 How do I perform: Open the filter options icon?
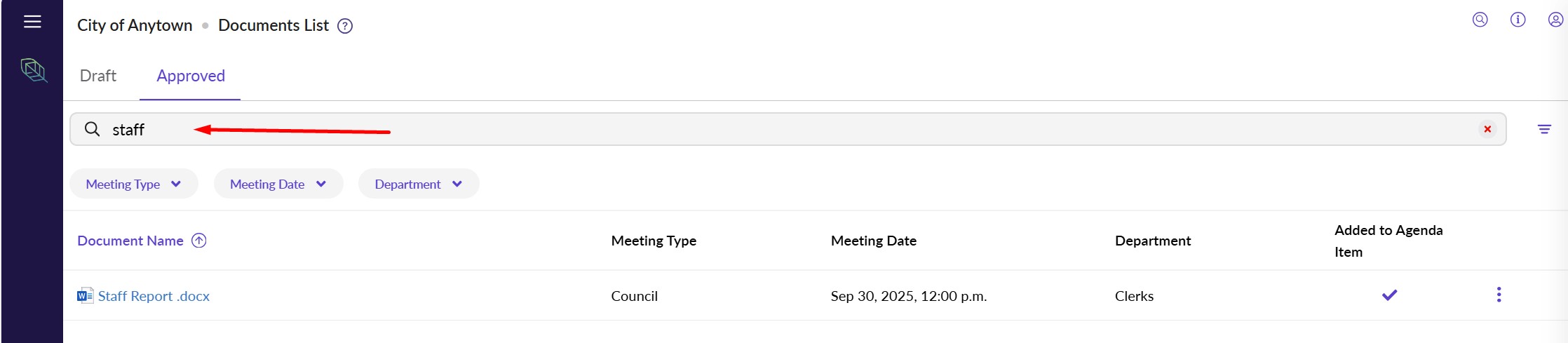(x=1544, y=129)
